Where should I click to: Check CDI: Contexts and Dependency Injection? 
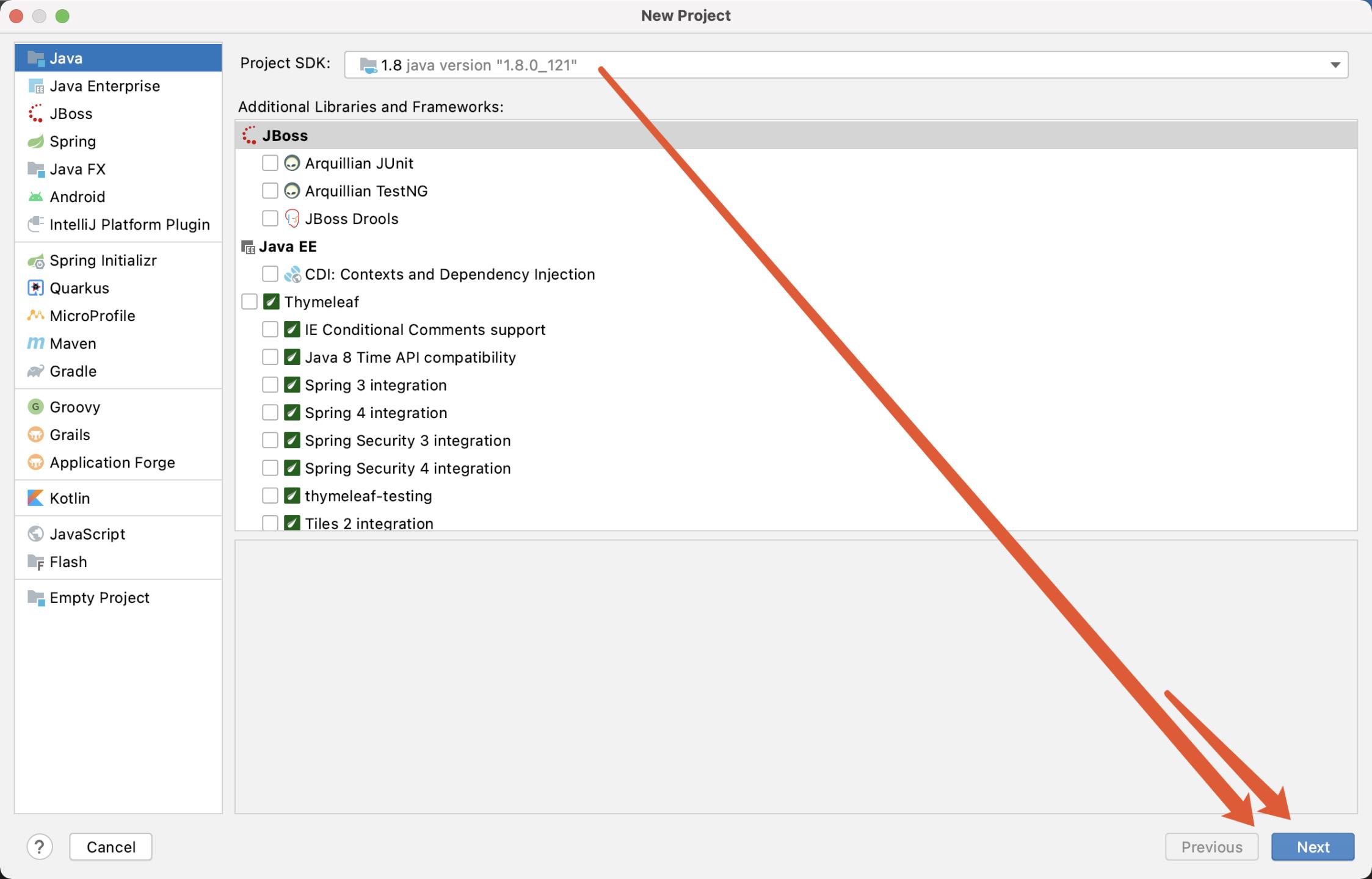tap(270, 274)
